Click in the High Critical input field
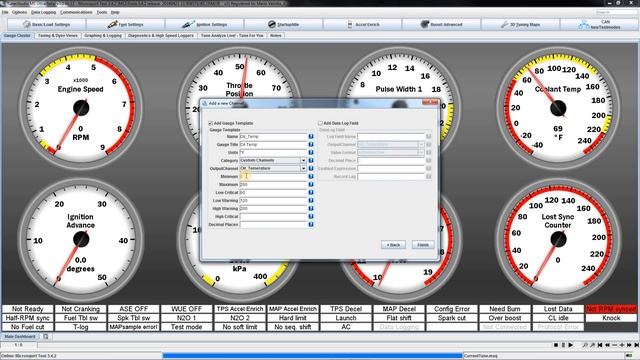This screenshot has width=640, height=360. tap(273, 216)
